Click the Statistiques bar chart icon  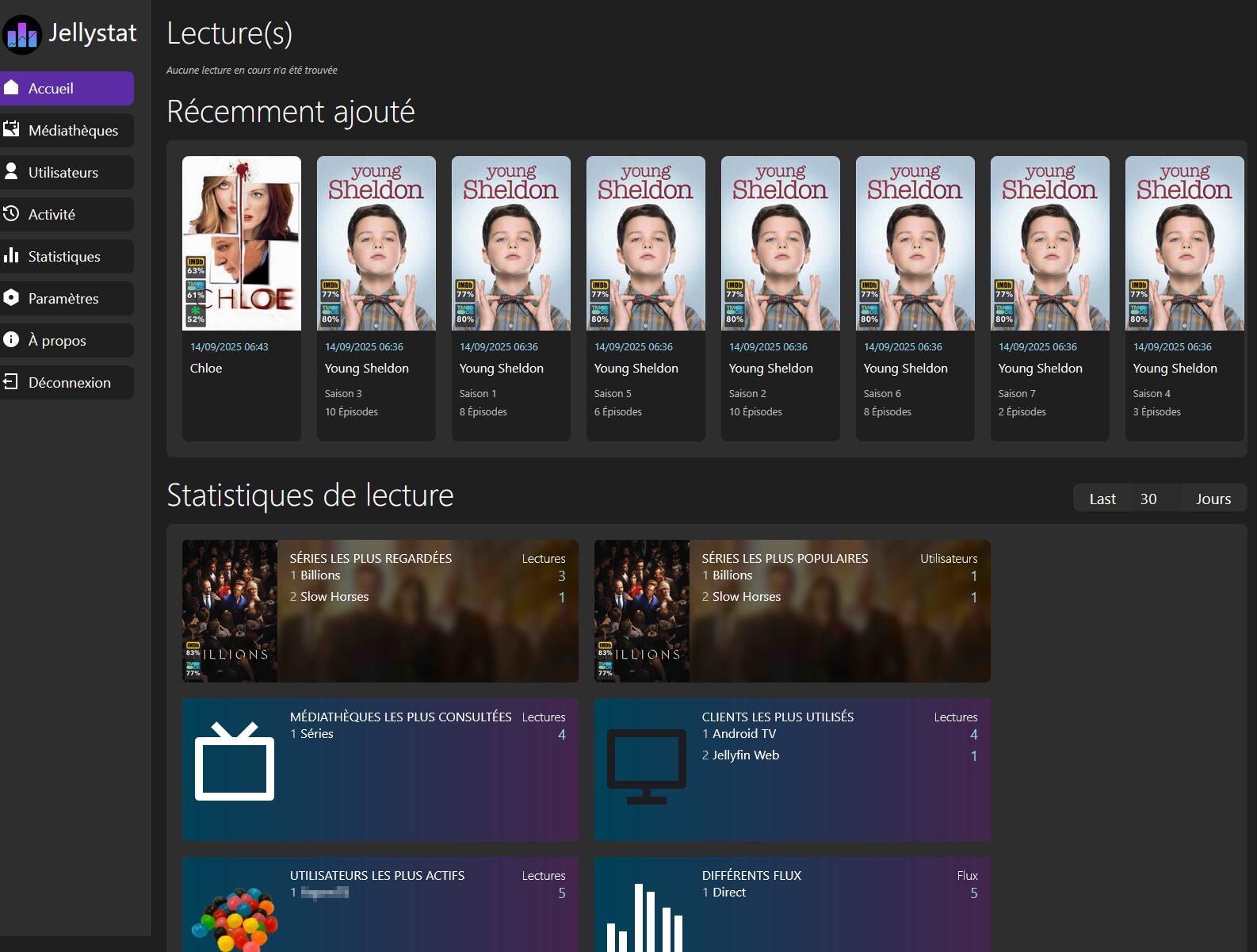[x=11, y=255]
